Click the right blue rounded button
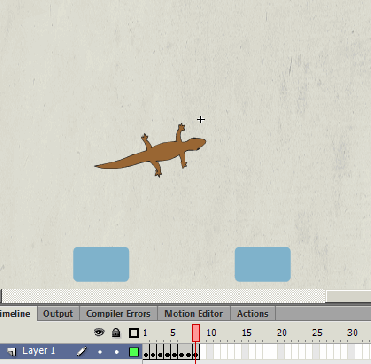Viewport: 371px width, 364px height. [263, 264]
